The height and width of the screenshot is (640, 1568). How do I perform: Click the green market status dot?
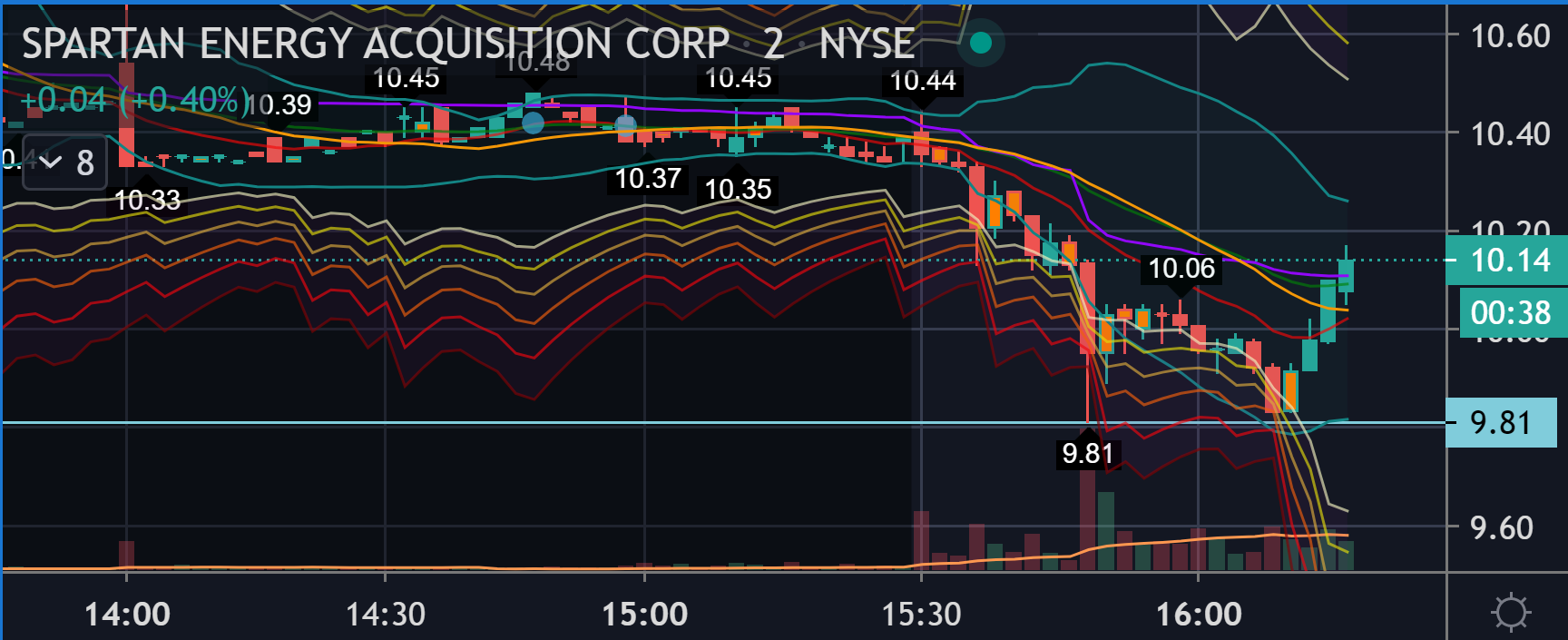[x=981, y=43]
